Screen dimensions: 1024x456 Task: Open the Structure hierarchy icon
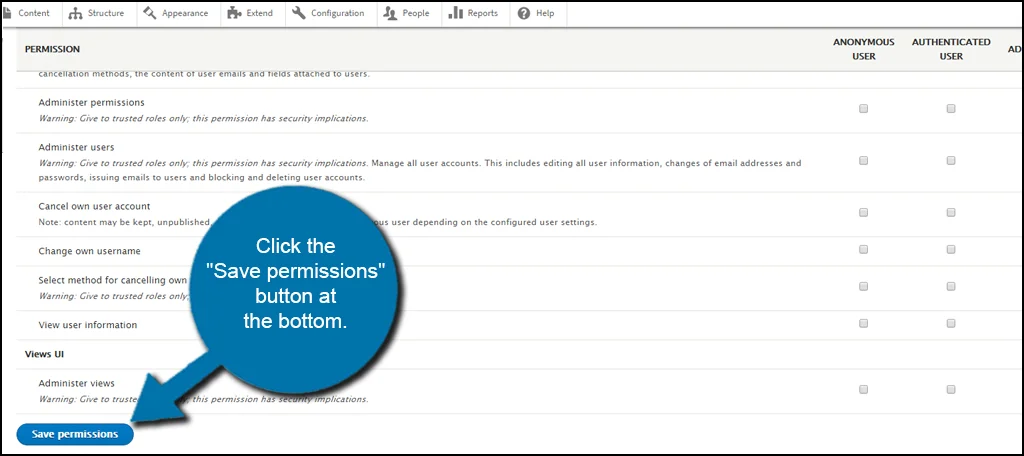coord(77,13)
